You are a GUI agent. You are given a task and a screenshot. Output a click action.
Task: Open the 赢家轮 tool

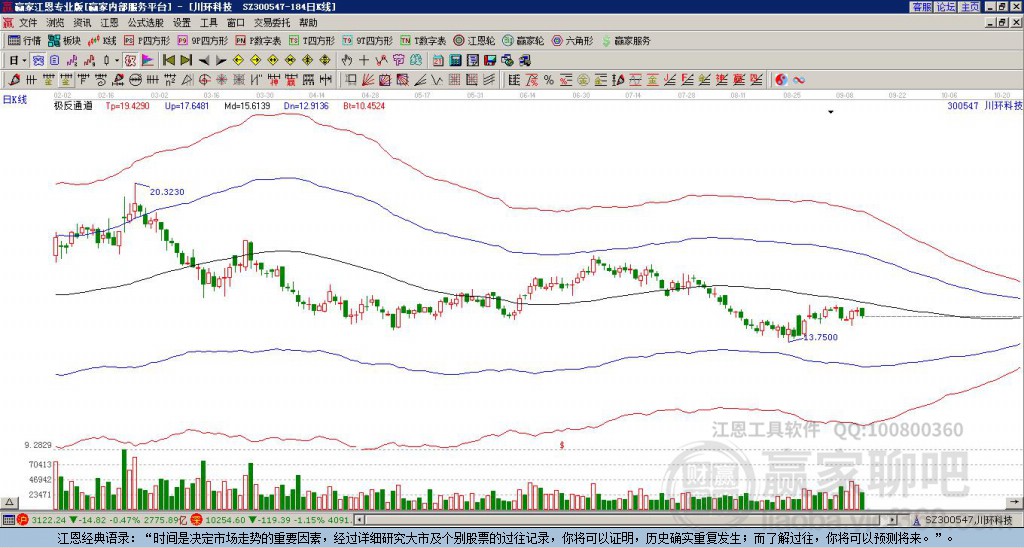tap(523, 40)
